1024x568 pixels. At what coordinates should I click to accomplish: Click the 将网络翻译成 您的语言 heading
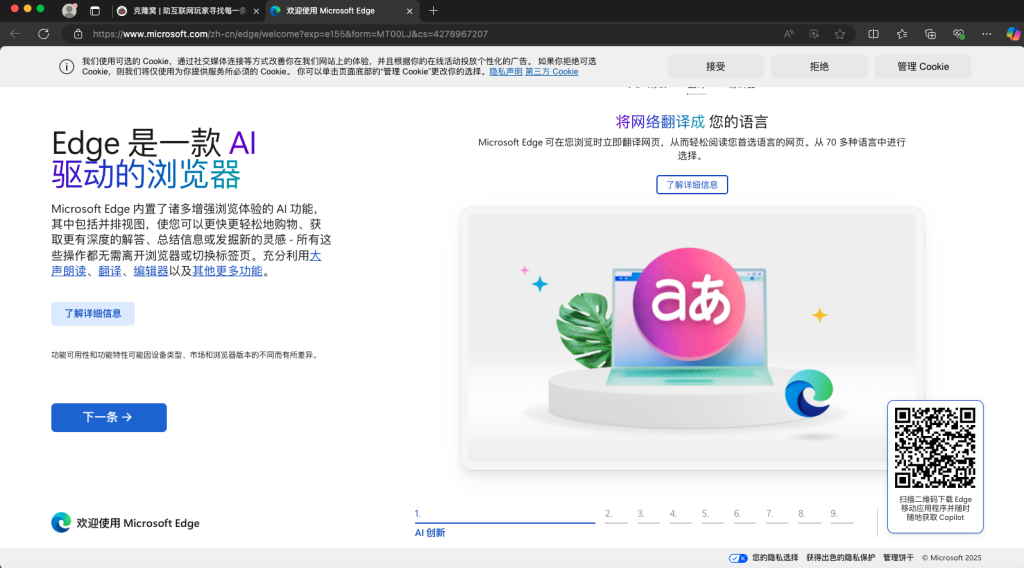[692, 121]
